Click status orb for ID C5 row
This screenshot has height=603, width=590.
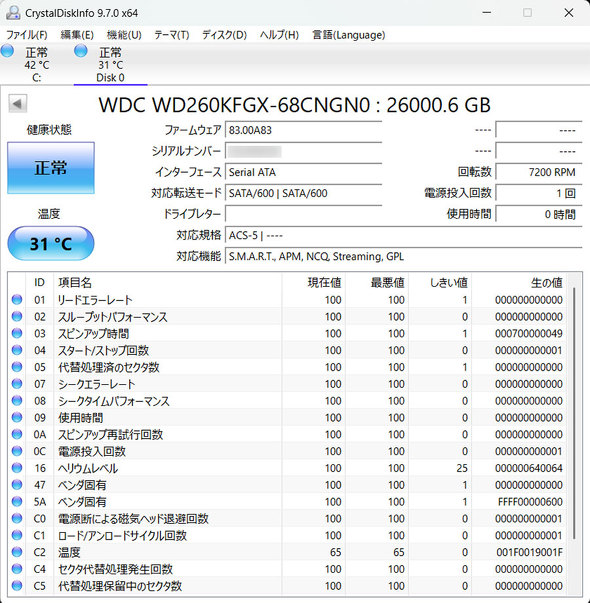coord(17,586)
